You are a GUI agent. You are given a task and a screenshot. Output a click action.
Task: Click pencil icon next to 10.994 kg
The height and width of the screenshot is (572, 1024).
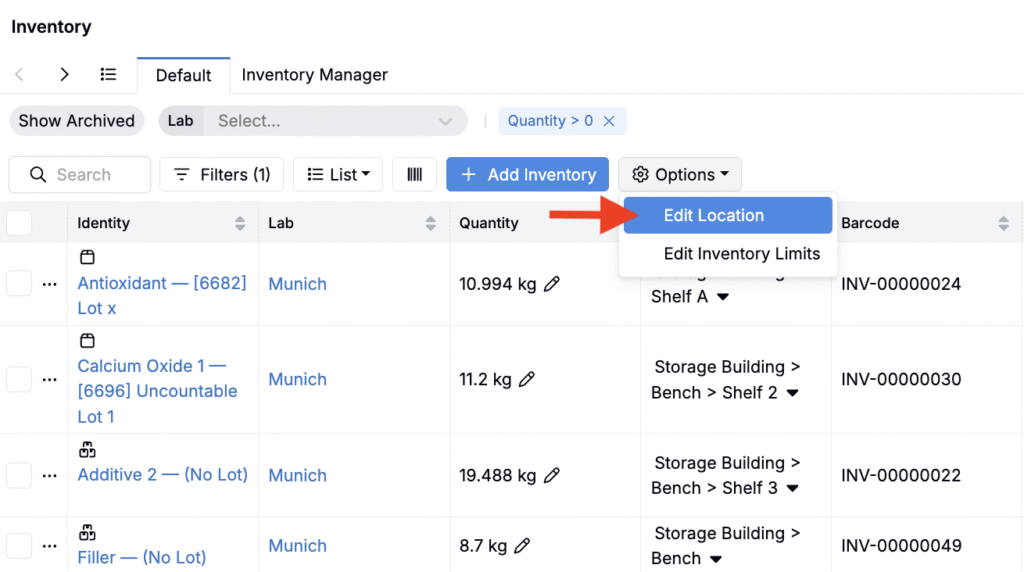(x=551, y=284)
